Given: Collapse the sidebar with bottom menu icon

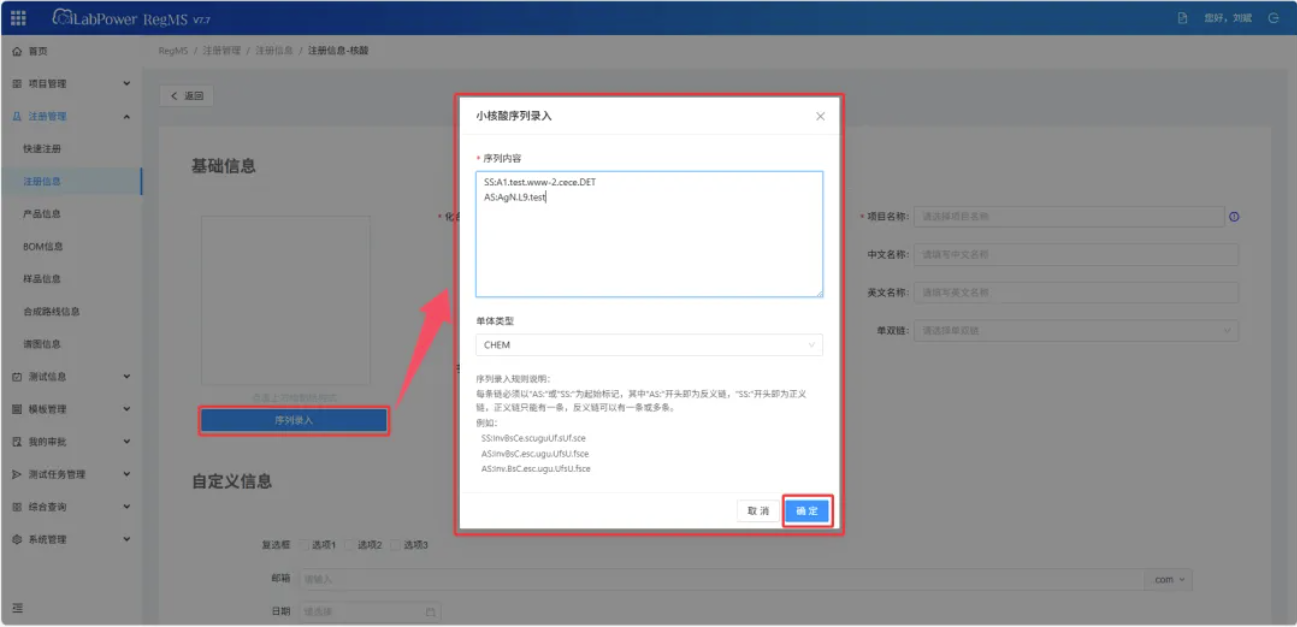Looking at the screenshot, I should click(17, 608).
